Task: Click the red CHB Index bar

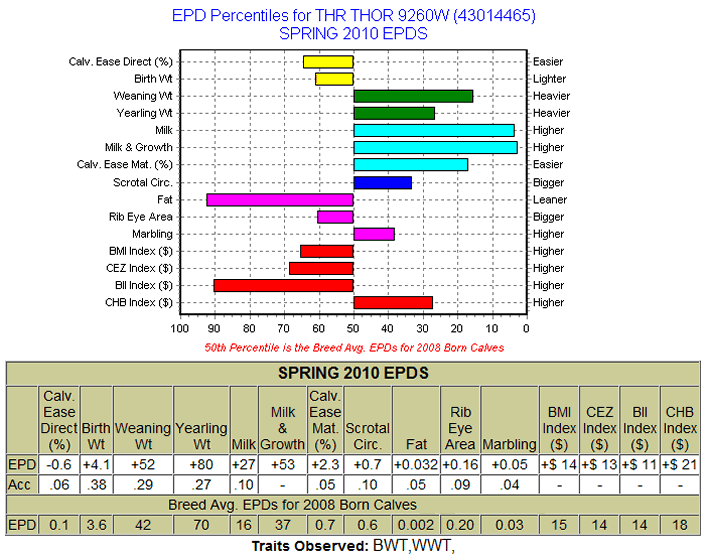Action: [393, 303]
